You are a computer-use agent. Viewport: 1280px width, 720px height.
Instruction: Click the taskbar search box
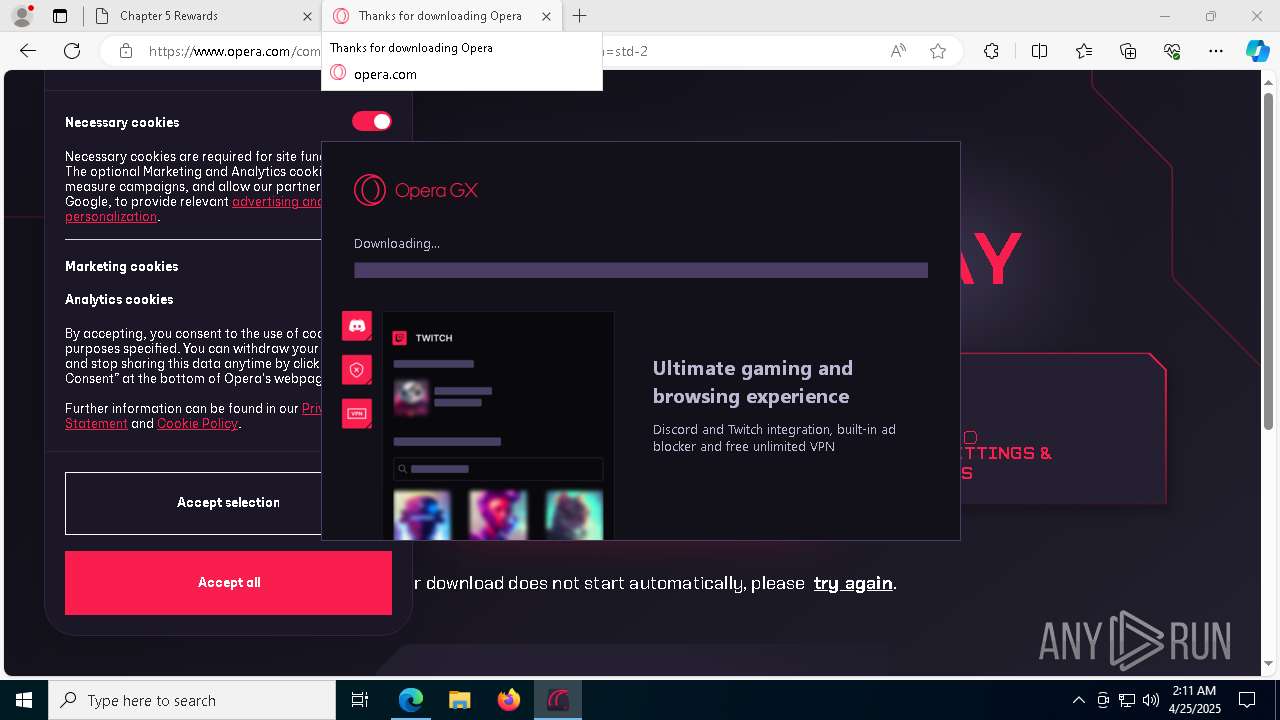[x=192, y=700]
